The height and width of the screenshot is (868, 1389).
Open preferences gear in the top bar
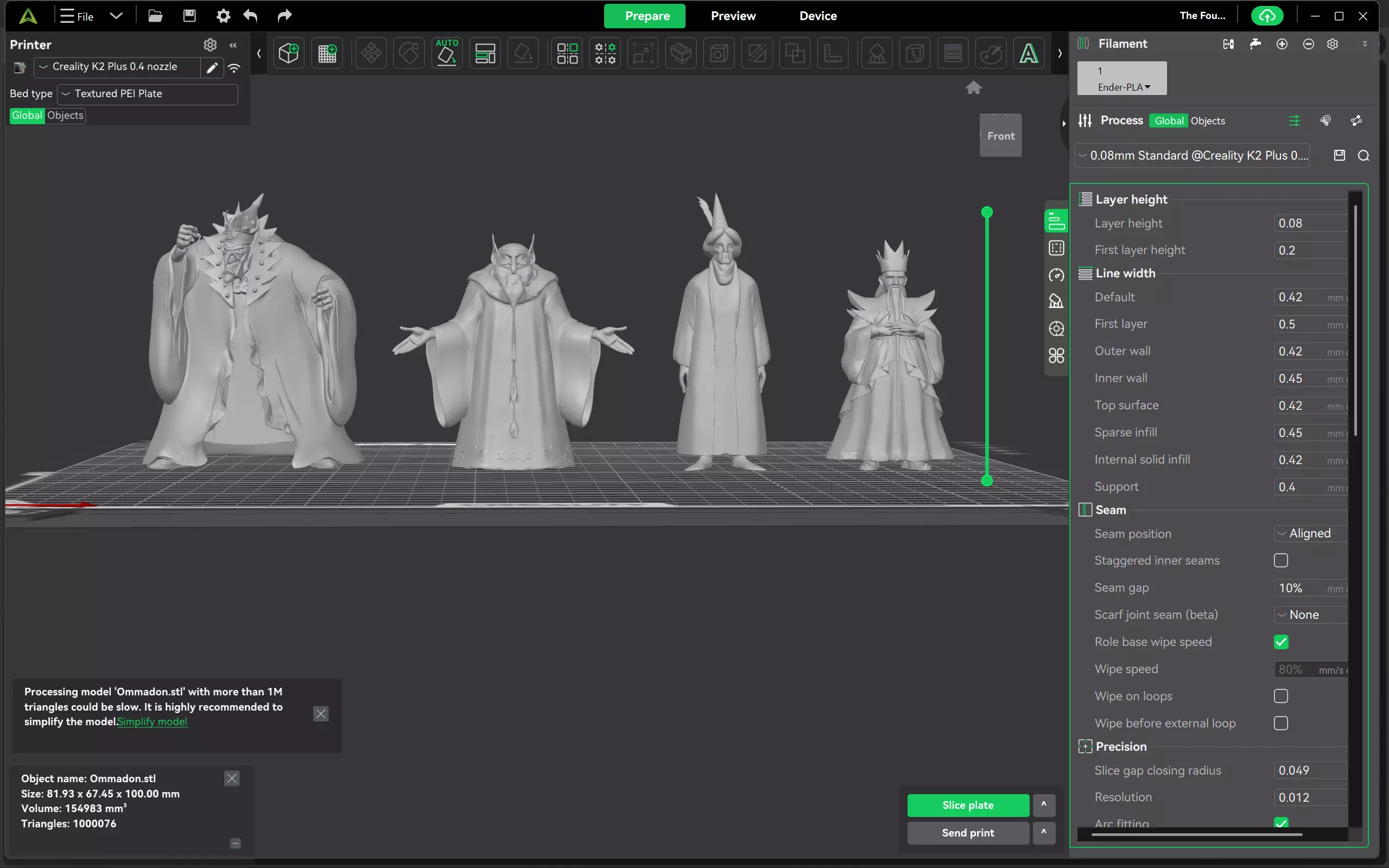(x=223, y=16)
